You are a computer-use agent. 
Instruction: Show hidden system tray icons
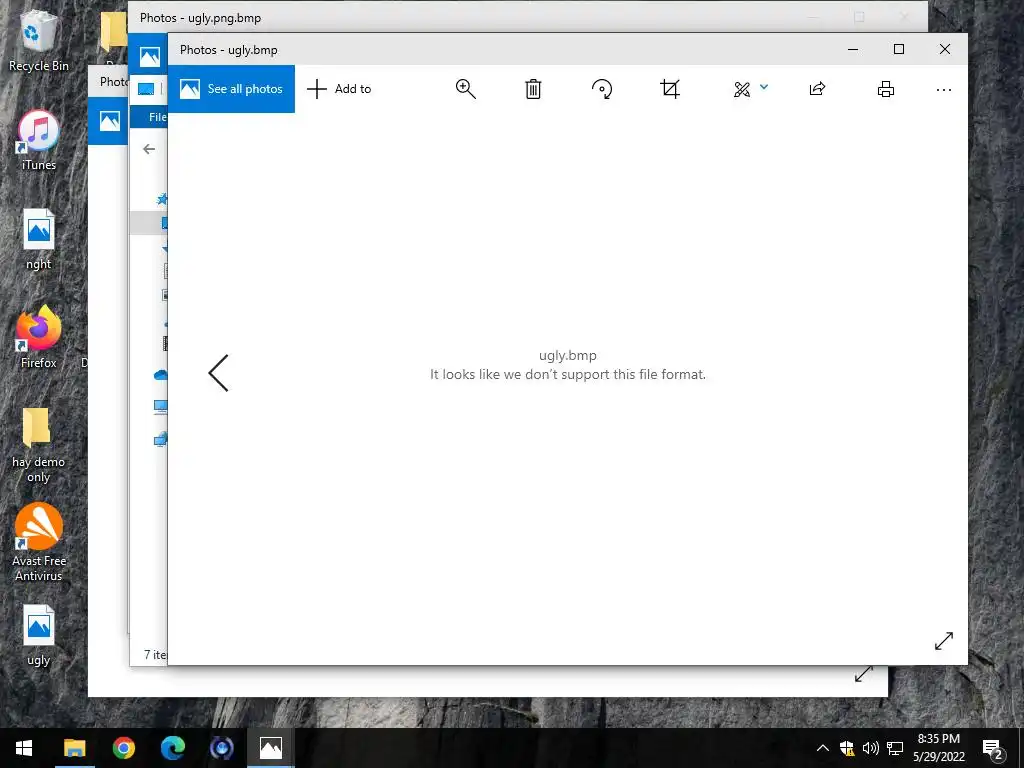823,748
